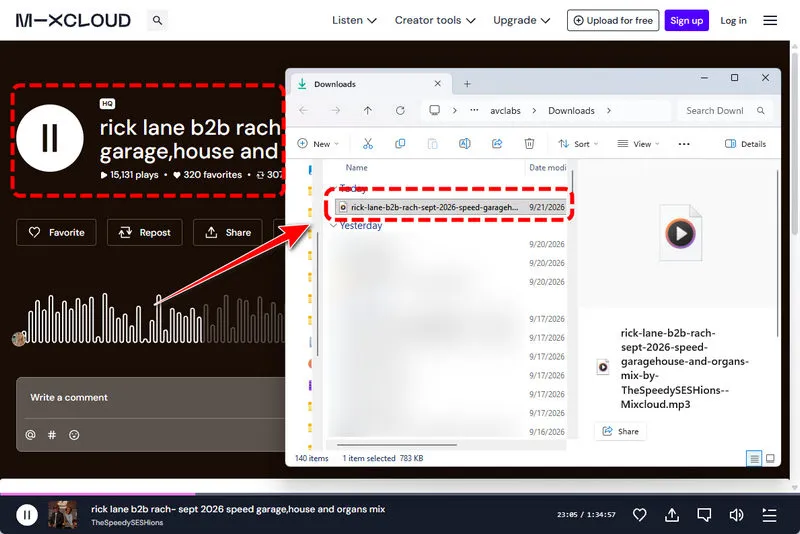This screenshot has height=534, width=800.
Task: Click the Mixcloud search magnifier icon
Action: [x=157, y=20]
